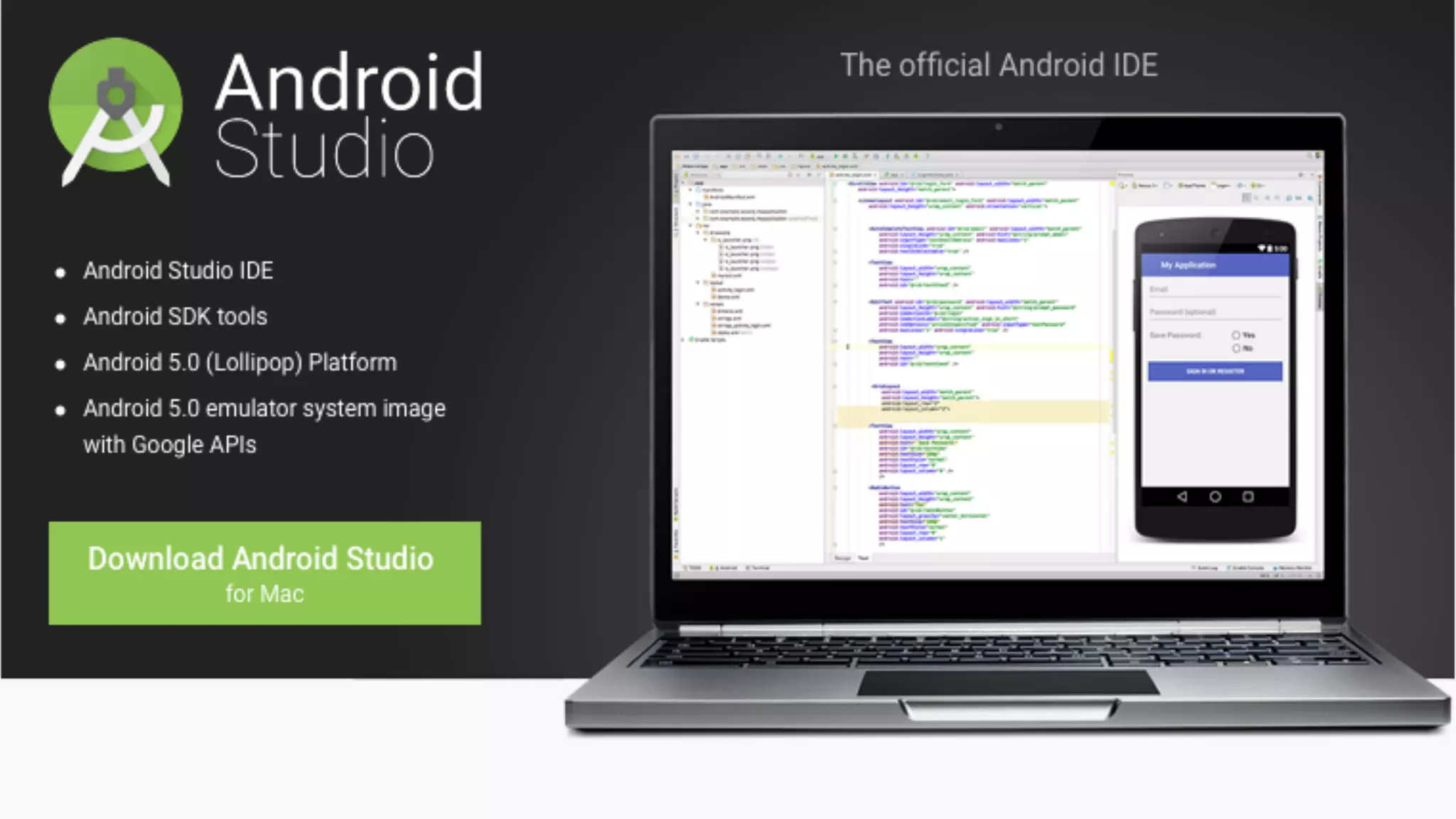1456x819 pixels.
Task: Open the activity_login.xml editor tab
Action: [x=853, y=175]
